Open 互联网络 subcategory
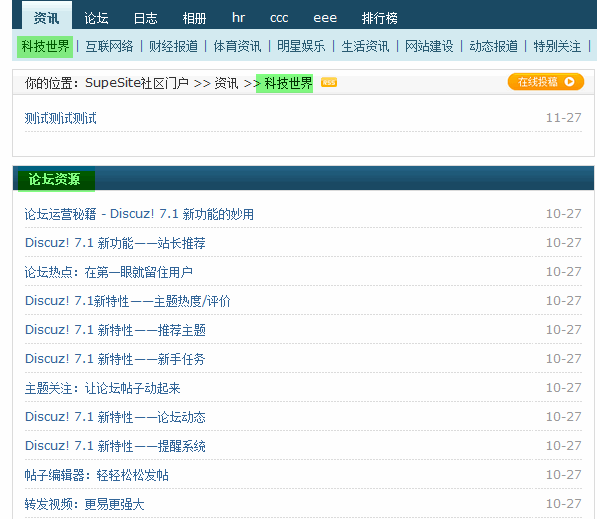The height and width of the screenshot is (519, 600). 109,46
